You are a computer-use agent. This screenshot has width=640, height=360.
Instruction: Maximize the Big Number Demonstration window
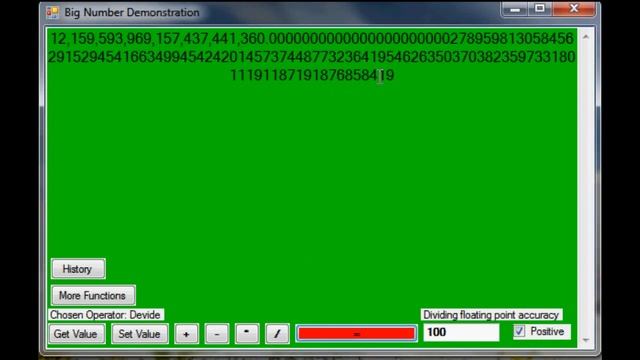tap(540, 9)
